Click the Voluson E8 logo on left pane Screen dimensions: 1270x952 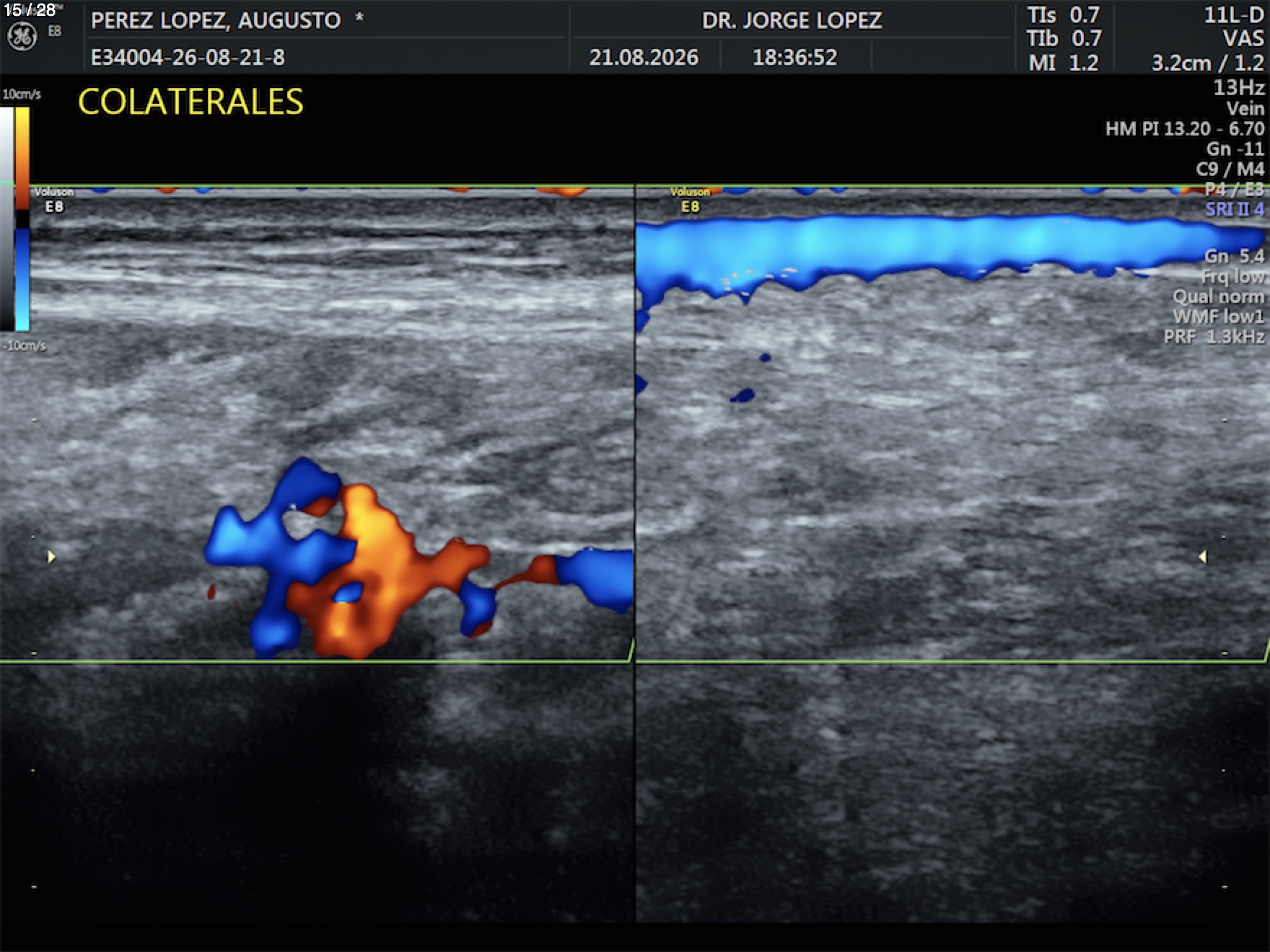click(x=54, y=200)
